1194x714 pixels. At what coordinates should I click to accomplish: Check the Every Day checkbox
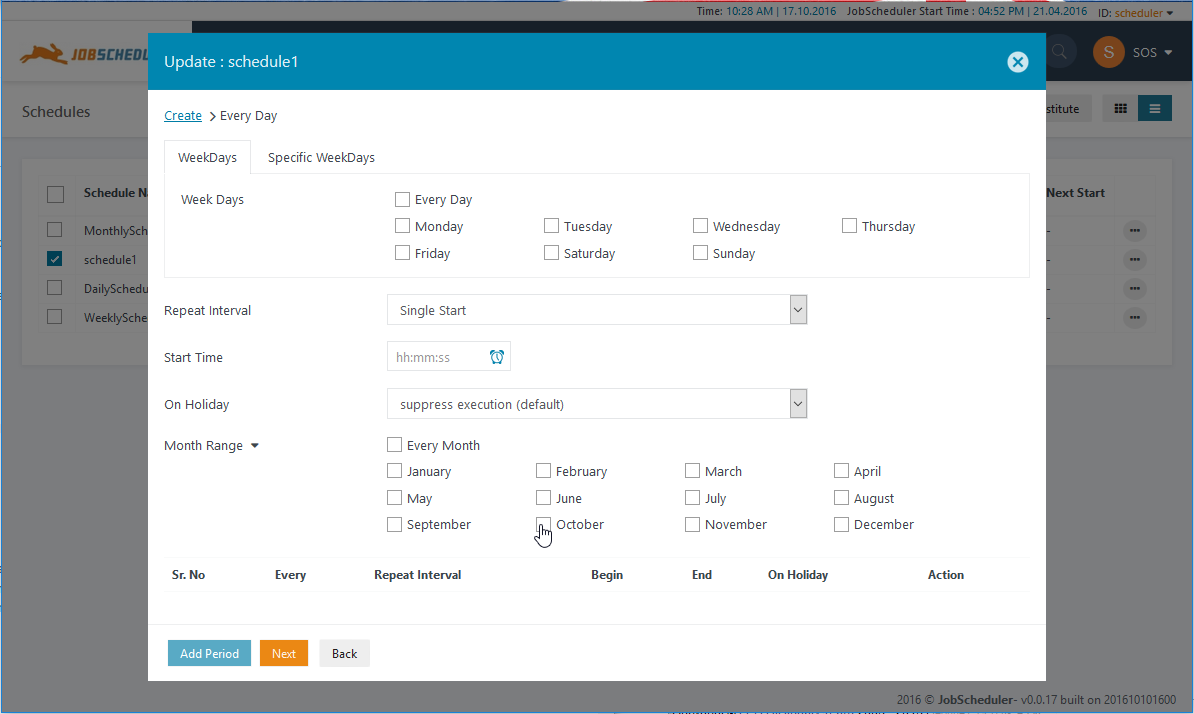[402, 199]
